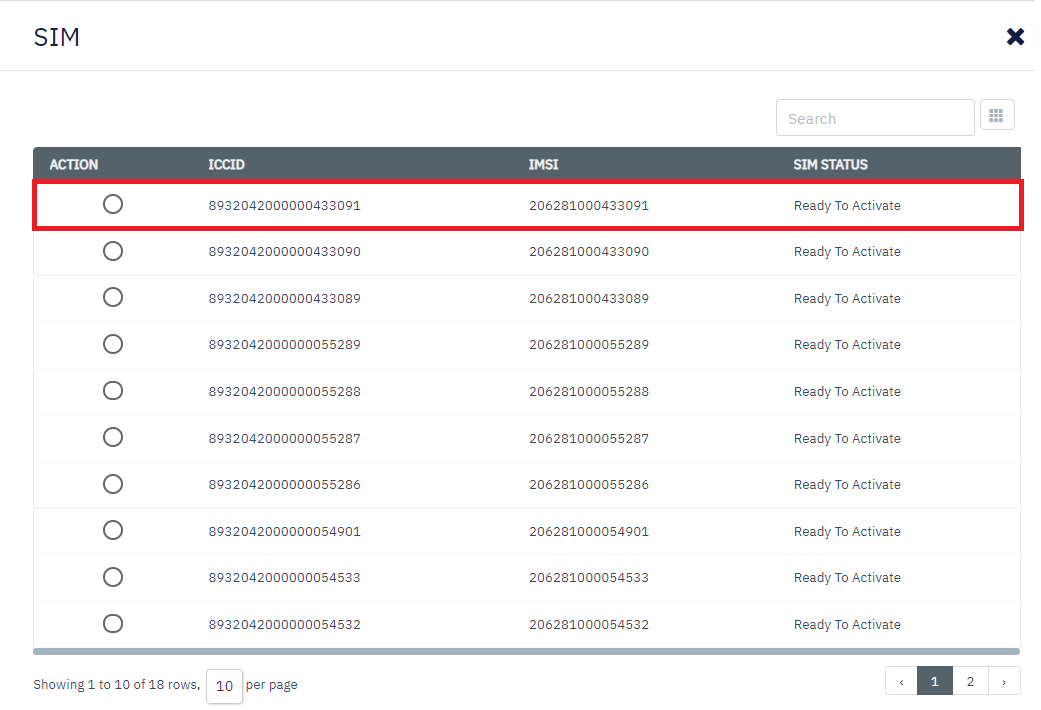This screenshot has width=1041, height=710.
Task: Open the rows per page dropdown
Action: [224, 686]
